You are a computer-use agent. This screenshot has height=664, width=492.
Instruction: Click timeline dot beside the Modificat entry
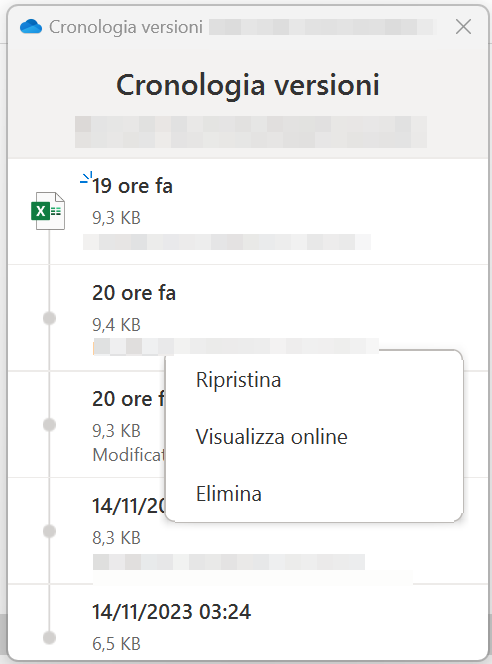click(50, 425)
